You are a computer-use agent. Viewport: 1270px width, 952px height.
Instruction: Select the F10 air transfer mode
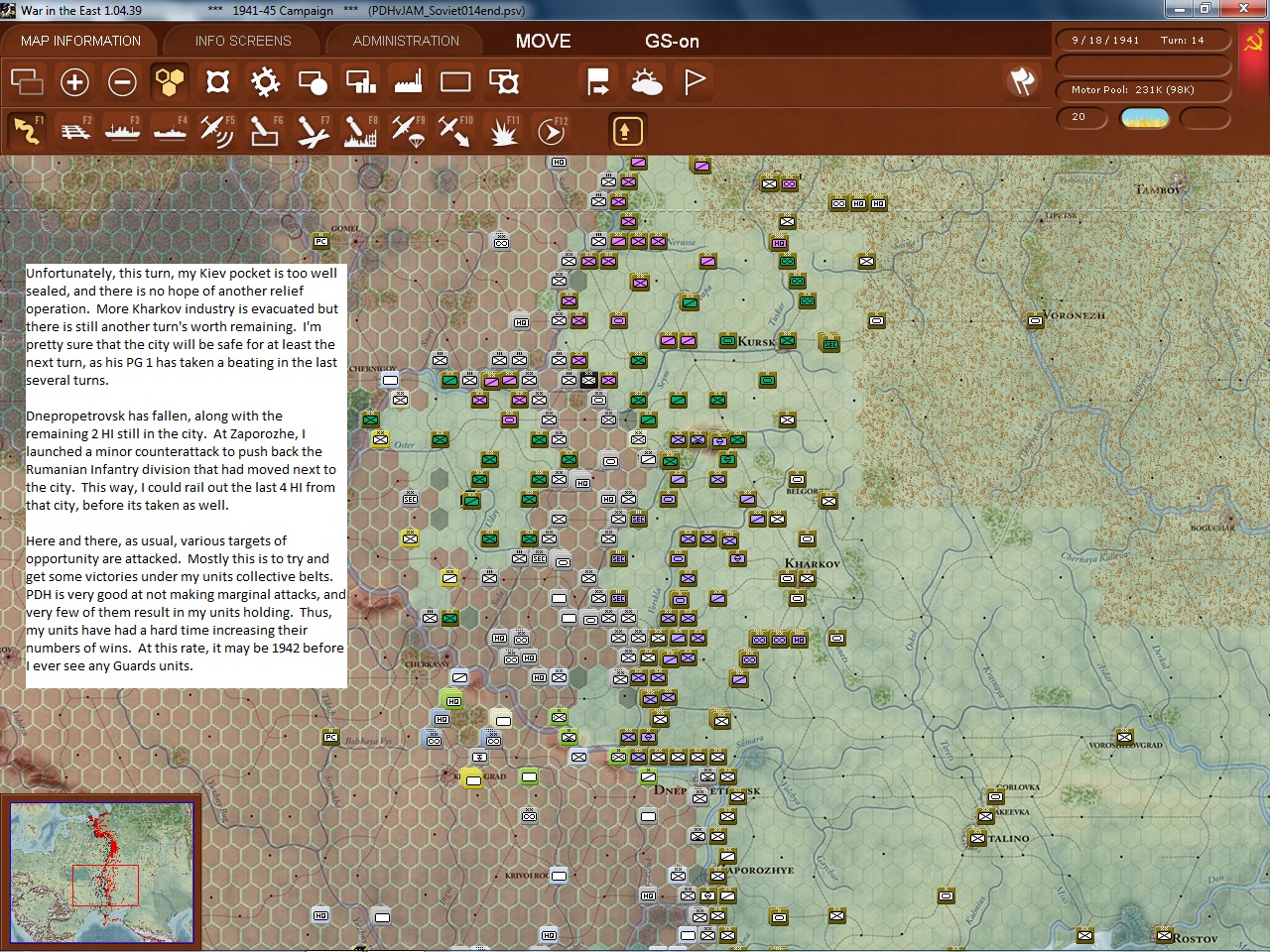click(x=455, y=130)
